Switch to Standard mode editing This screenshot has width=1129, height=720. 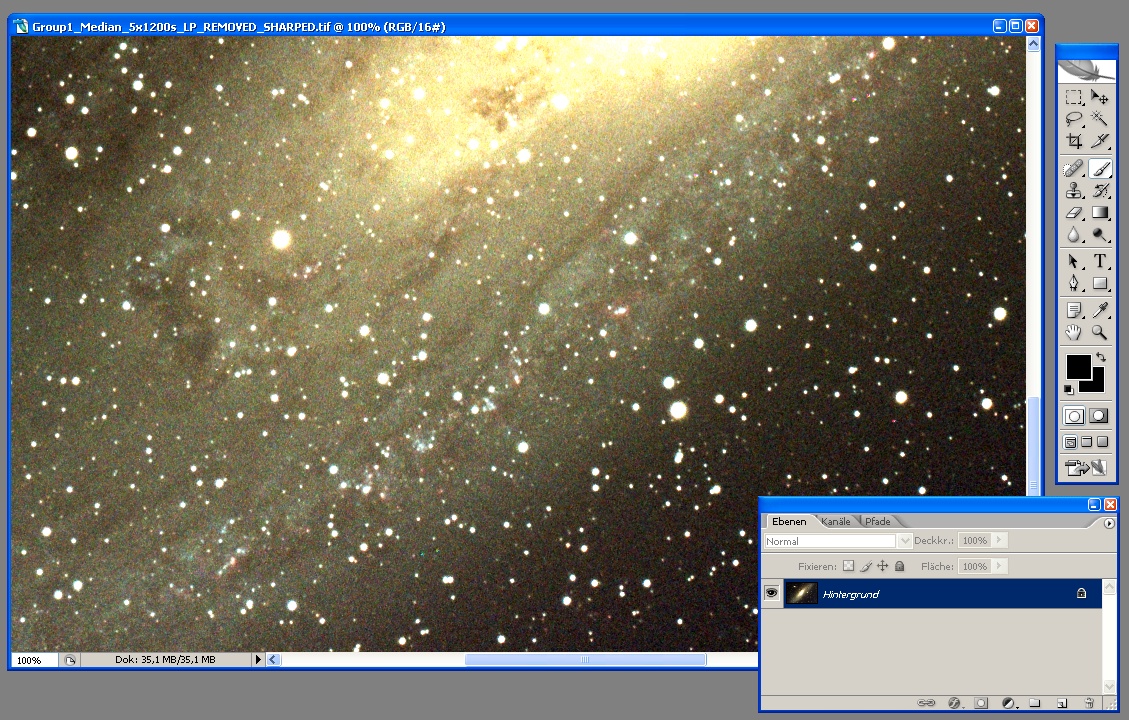[x=1074, y=416]
